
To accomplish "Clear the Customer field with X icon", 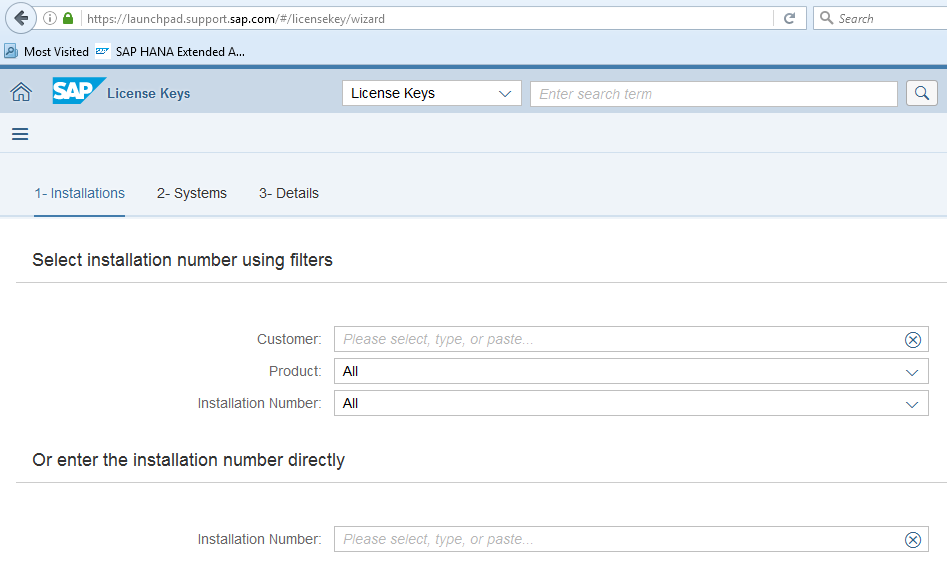I will 912,340.
